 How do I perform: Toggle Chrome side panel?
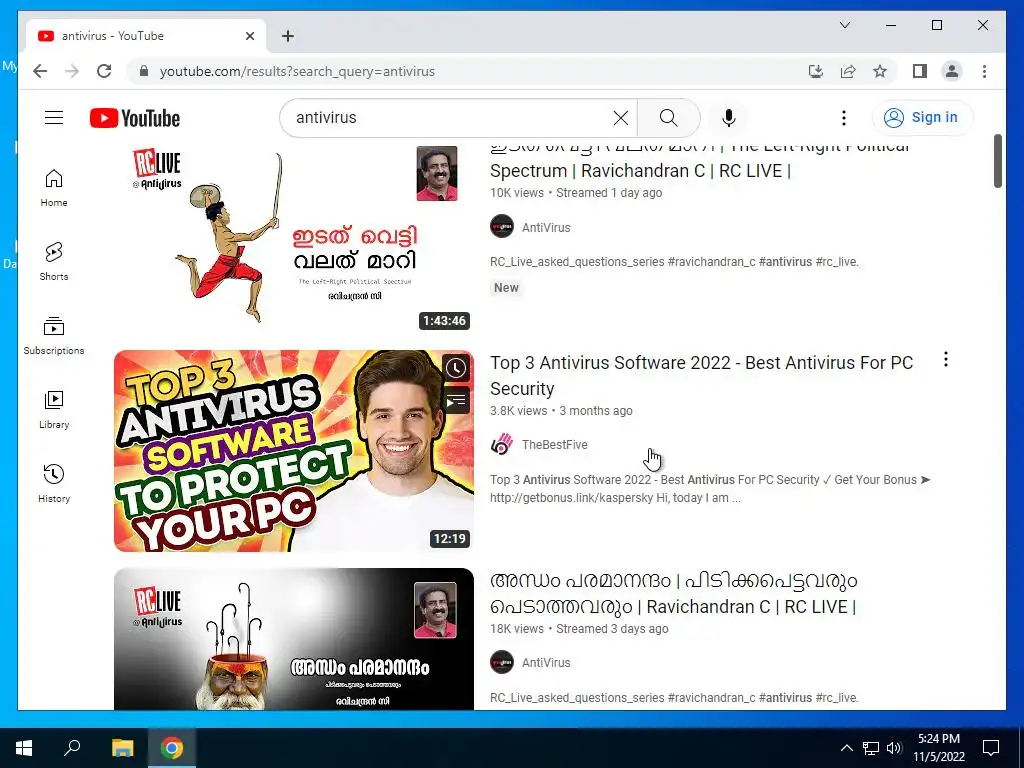point(920,71)
